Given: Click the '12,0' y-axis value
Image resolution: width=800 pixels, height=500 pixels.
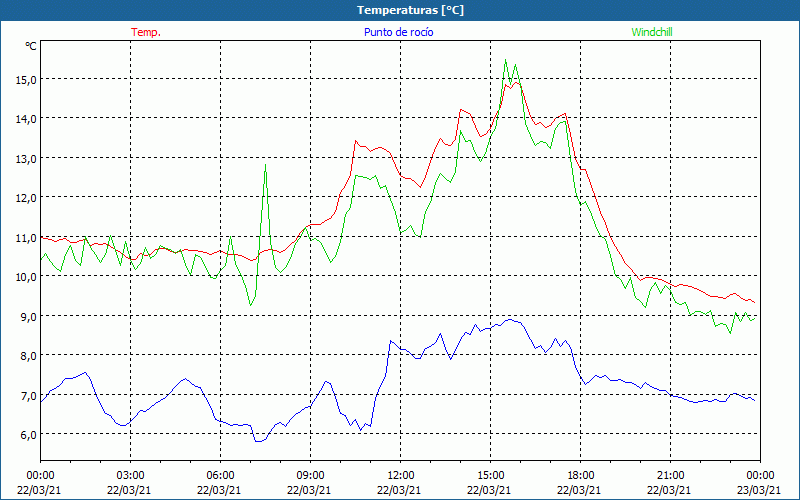Looking at the screenshot, I should point(27,198).
